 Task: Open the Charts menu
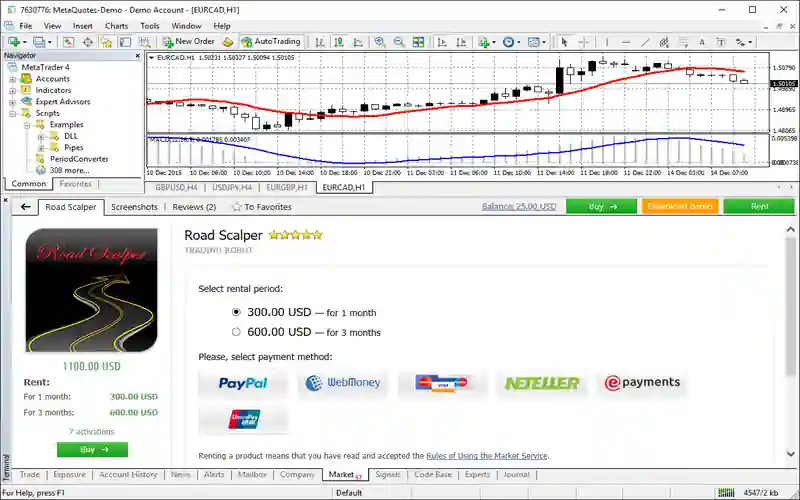click(x=116, y=26)
